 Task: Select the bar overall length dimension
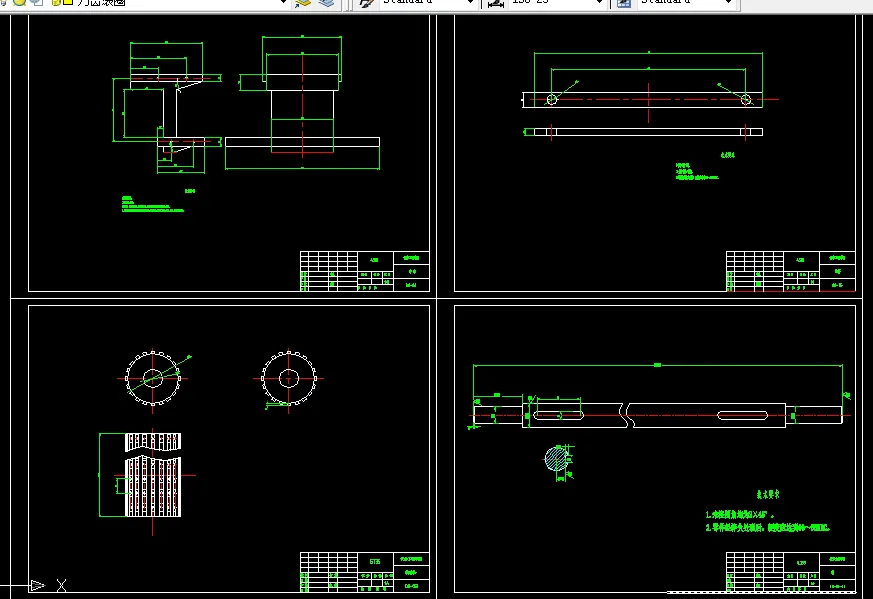pos(648,53)
